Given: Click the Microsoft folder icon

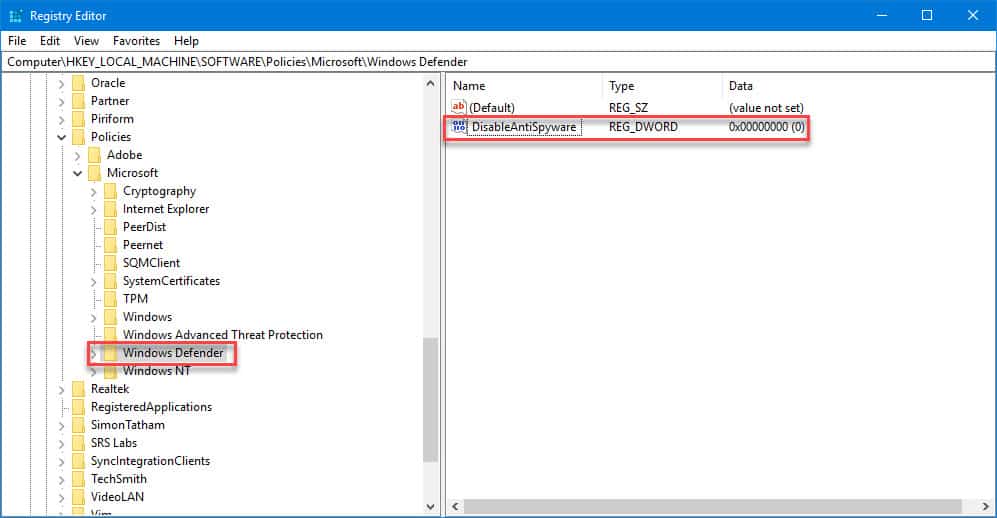Looking at the screenshot, I should (x=95, y=173).
